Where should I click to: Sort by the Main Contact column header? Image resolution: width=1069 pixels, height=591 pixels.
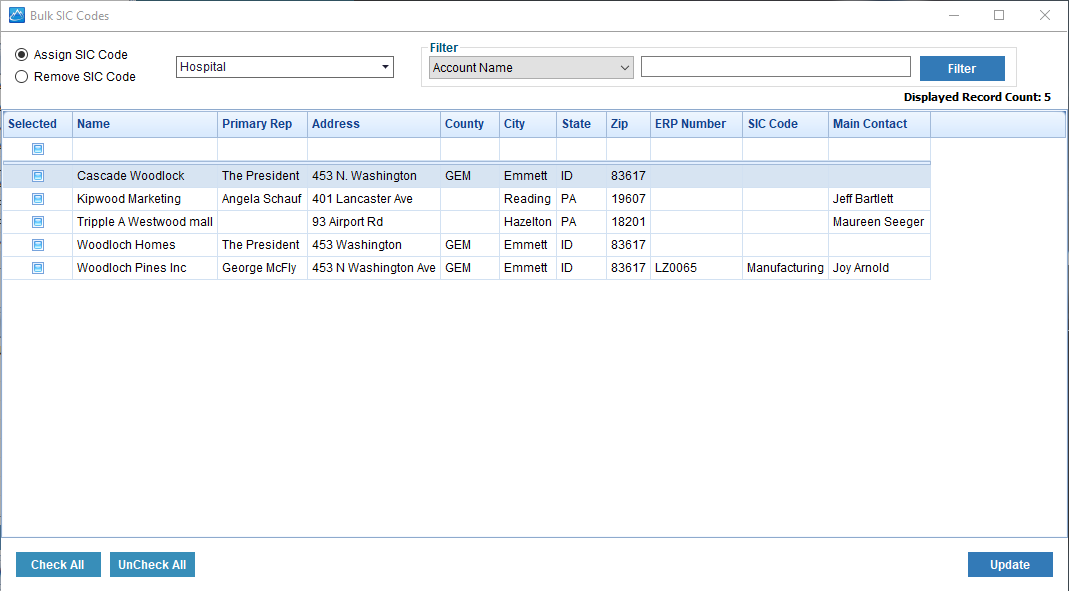[x=879, y=124]
